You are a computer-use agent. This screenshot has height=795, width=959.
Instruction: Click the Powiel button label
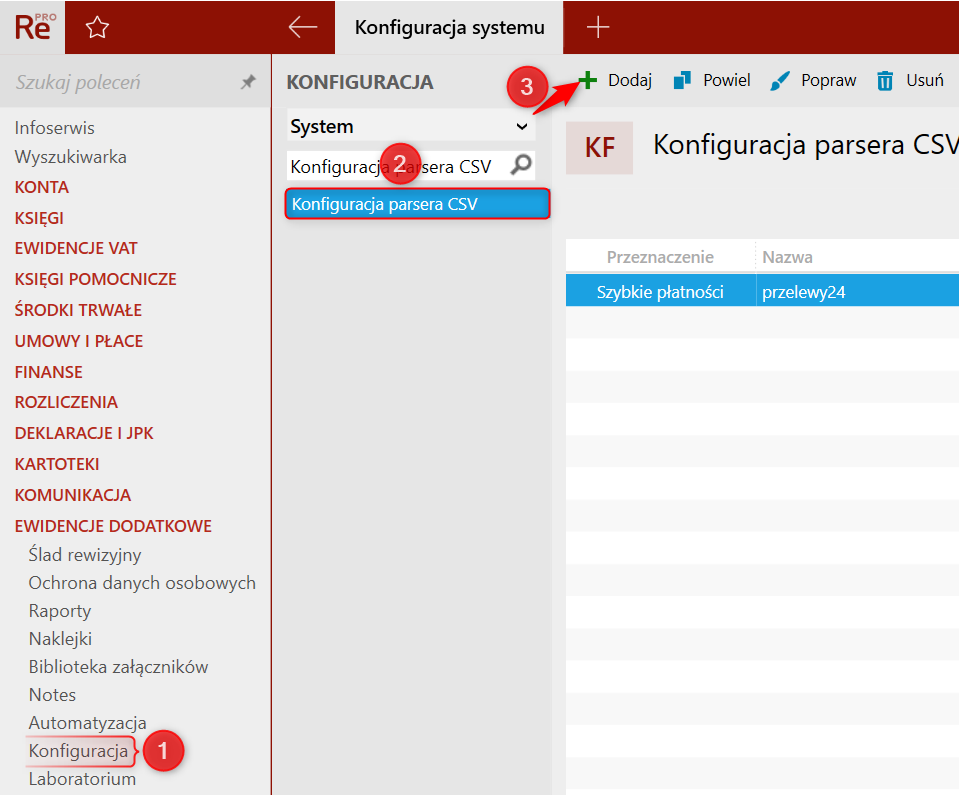click(x=727, y=80)
